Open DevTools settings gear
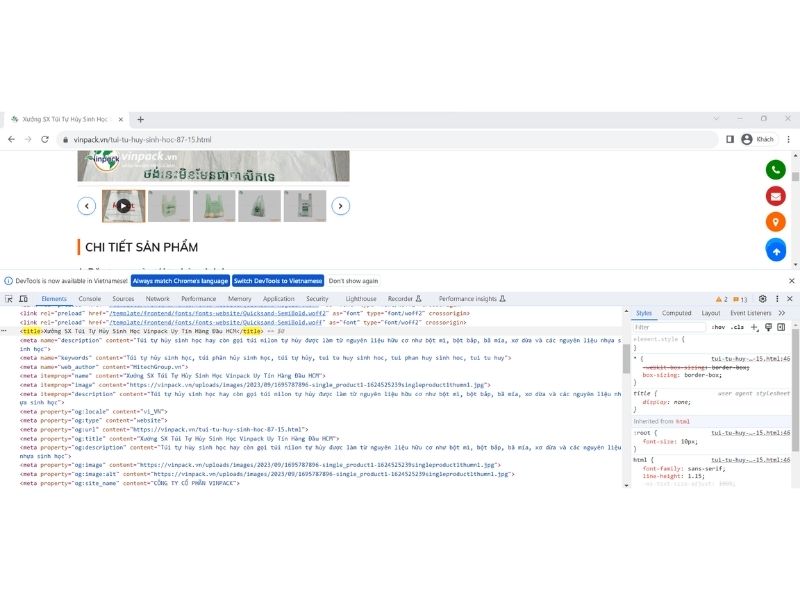This screenshot has height=600, width=800. (762, 299)
